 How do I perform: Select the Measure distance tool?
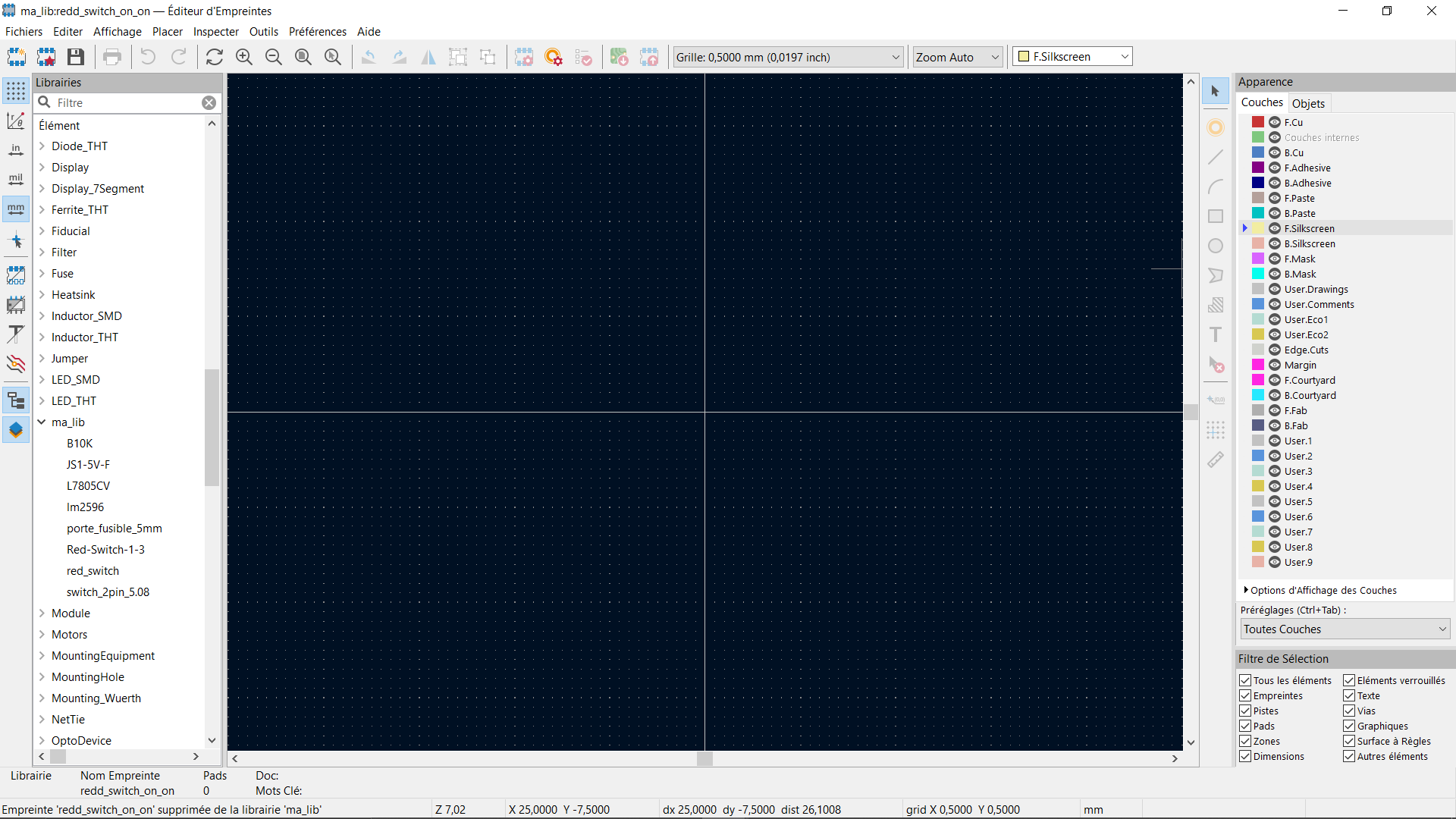1216,460
